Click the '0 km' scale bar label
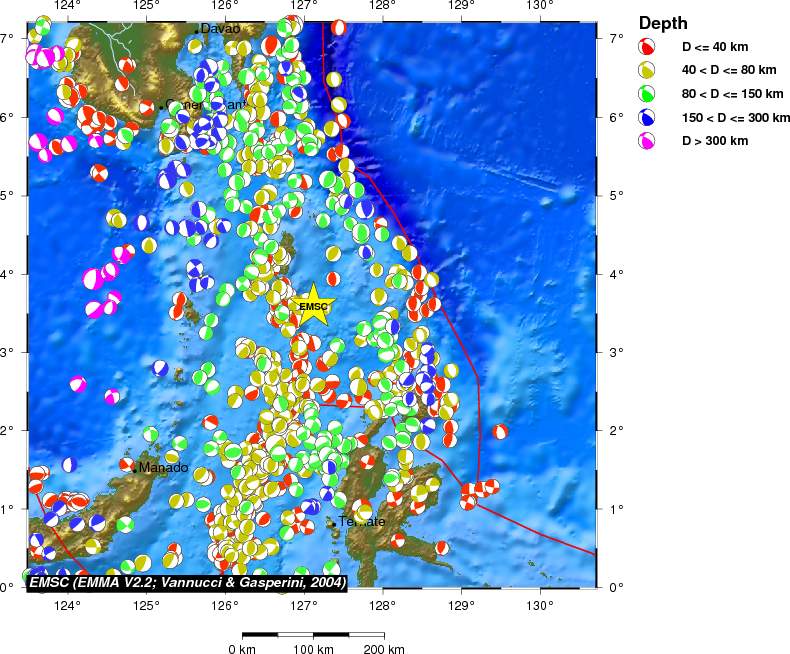Image resolution: width=790 pixels, height=654 pixels. [242, 648]
